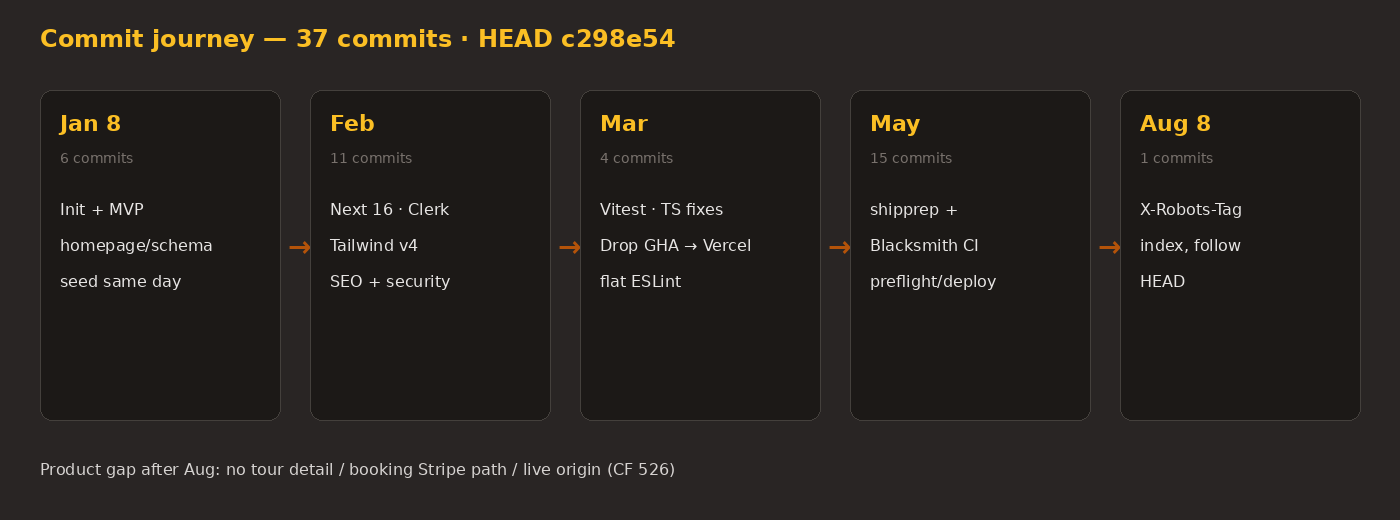Select the Jan 8 card heading
1400x520 pixels.
pyautogui.click(x=90, y=124)
